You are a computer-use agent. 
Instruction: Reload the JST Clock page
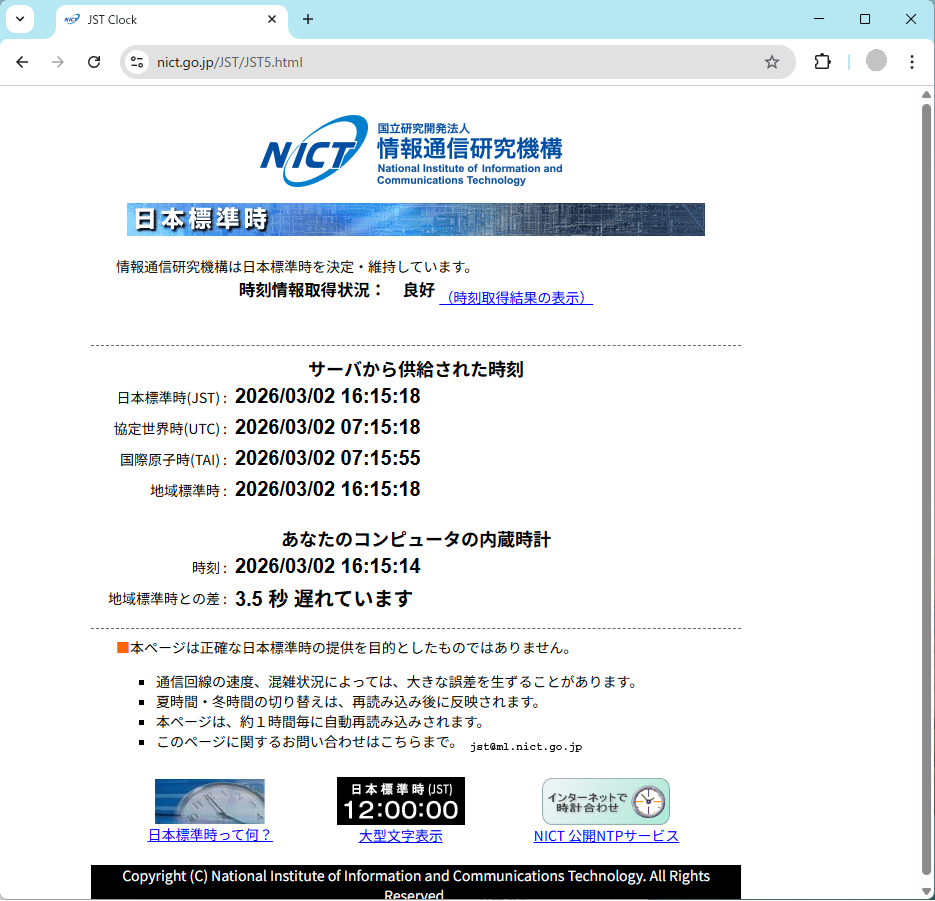point(94,62)
